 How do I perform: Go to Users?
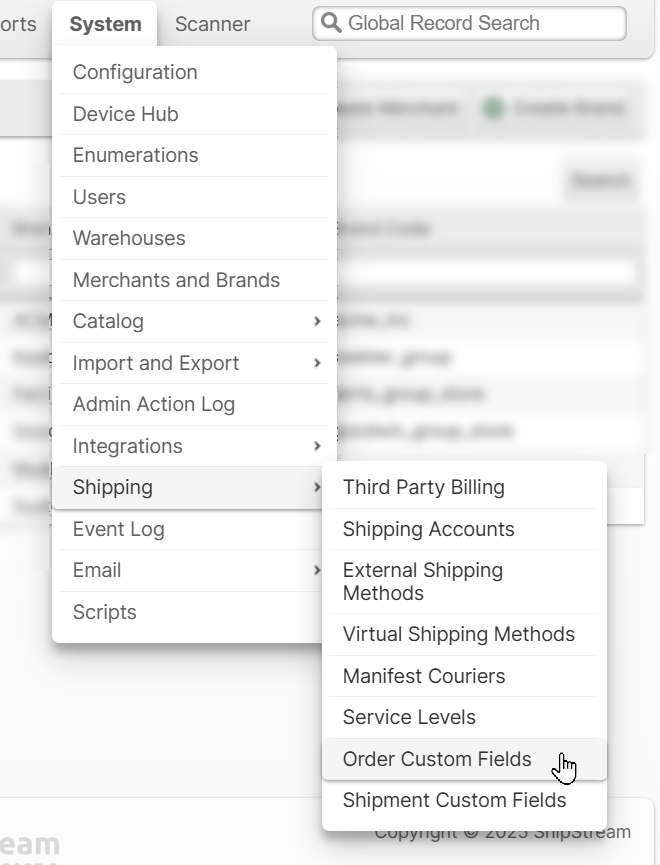99,197
